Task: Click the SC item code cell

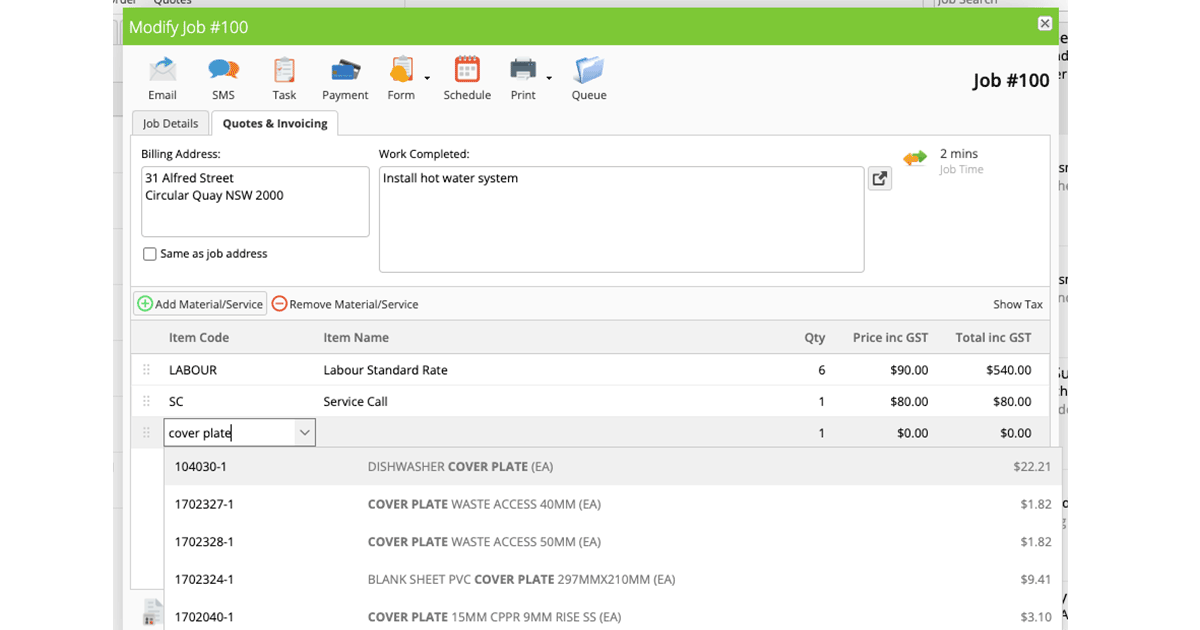Action: [176, 401]
